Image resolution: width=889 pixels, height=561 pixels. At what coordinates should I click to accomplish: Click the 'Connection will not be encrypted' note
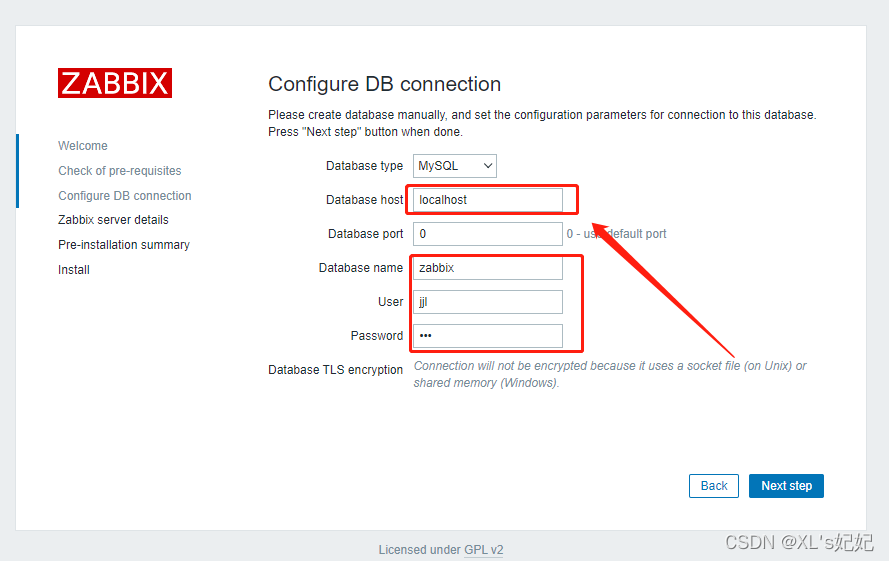tap(610, 374)
